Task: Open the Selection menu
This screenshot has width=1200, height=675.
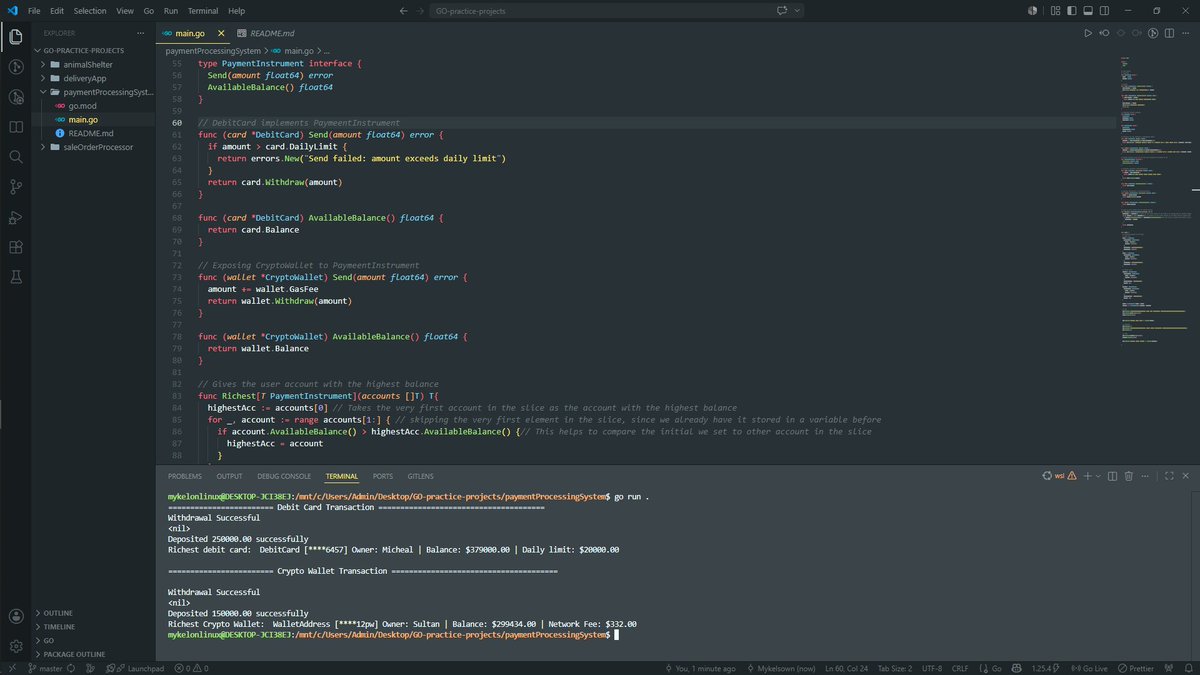Action: [x=90, y=10]
